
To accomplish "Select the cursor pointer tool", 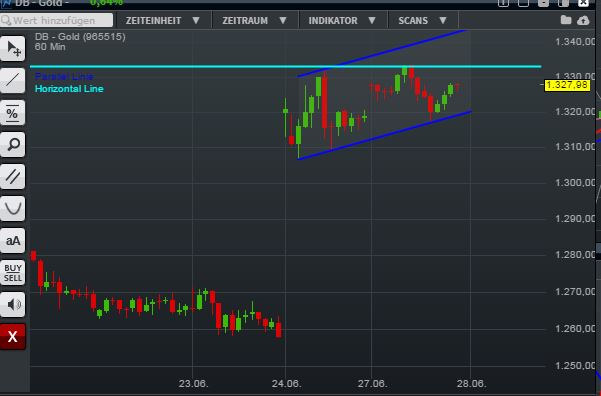I will pos(13,49).
